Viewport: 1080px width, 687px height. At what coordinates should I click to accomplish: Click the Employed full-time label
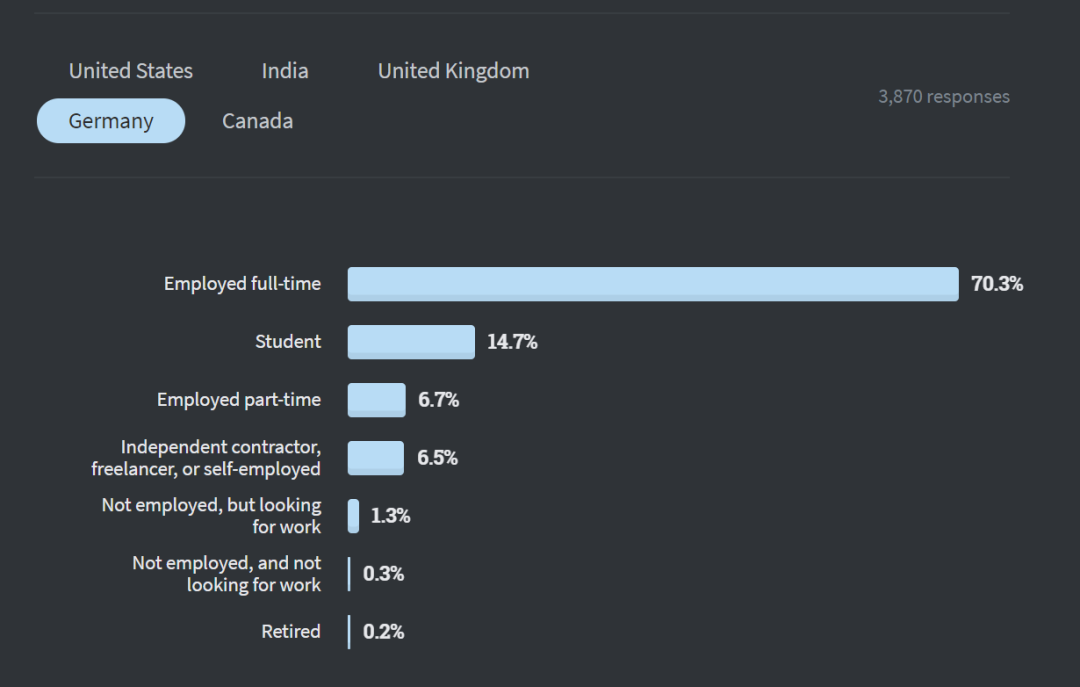(242, 284)
